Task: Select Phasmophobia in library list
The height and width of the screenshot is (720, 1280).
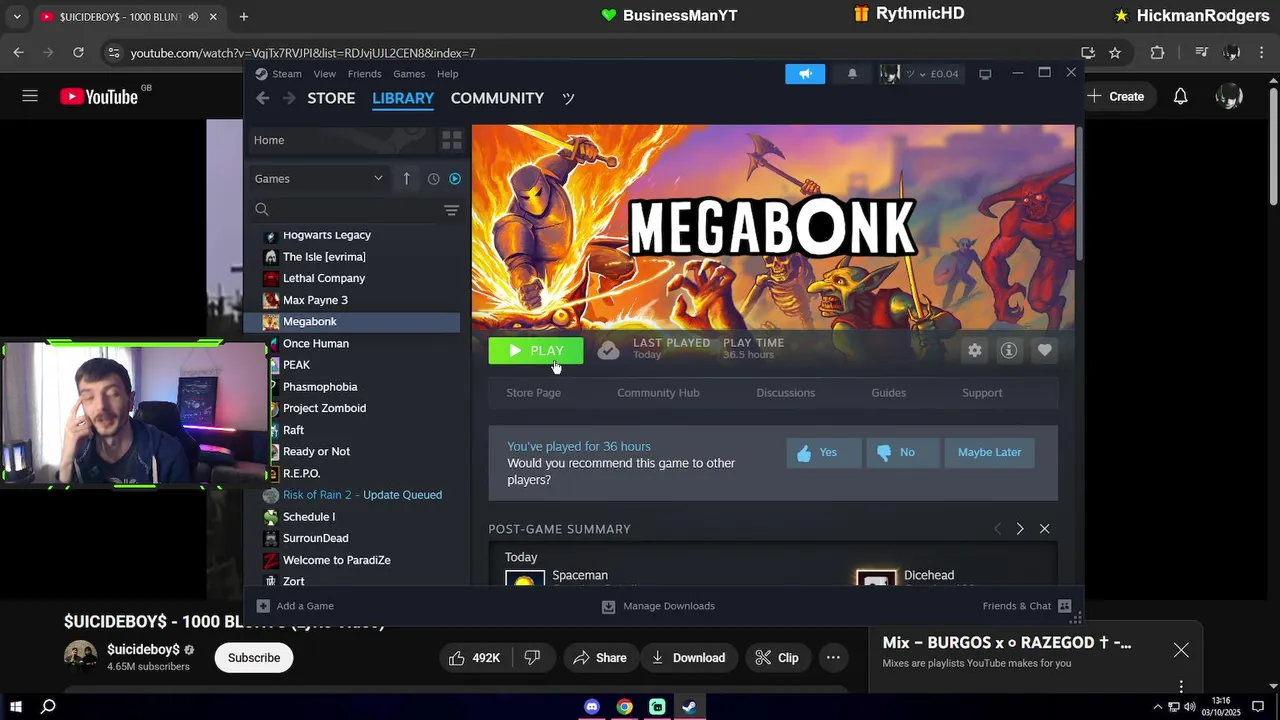Action: [x=320, y=387]
